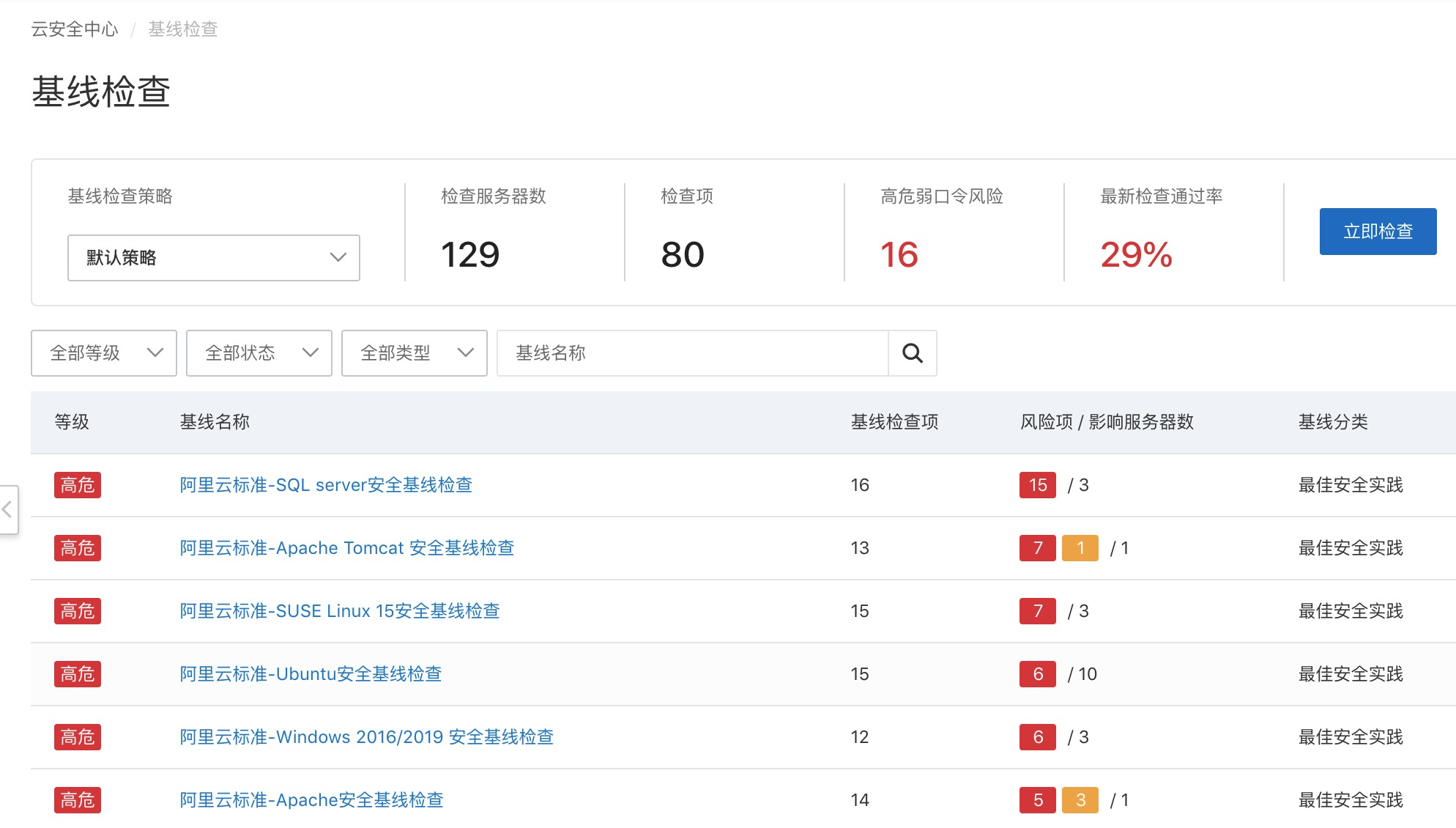
Task: Click 高危 tag in Ubuntu row
Action: [x=78, y=674]
